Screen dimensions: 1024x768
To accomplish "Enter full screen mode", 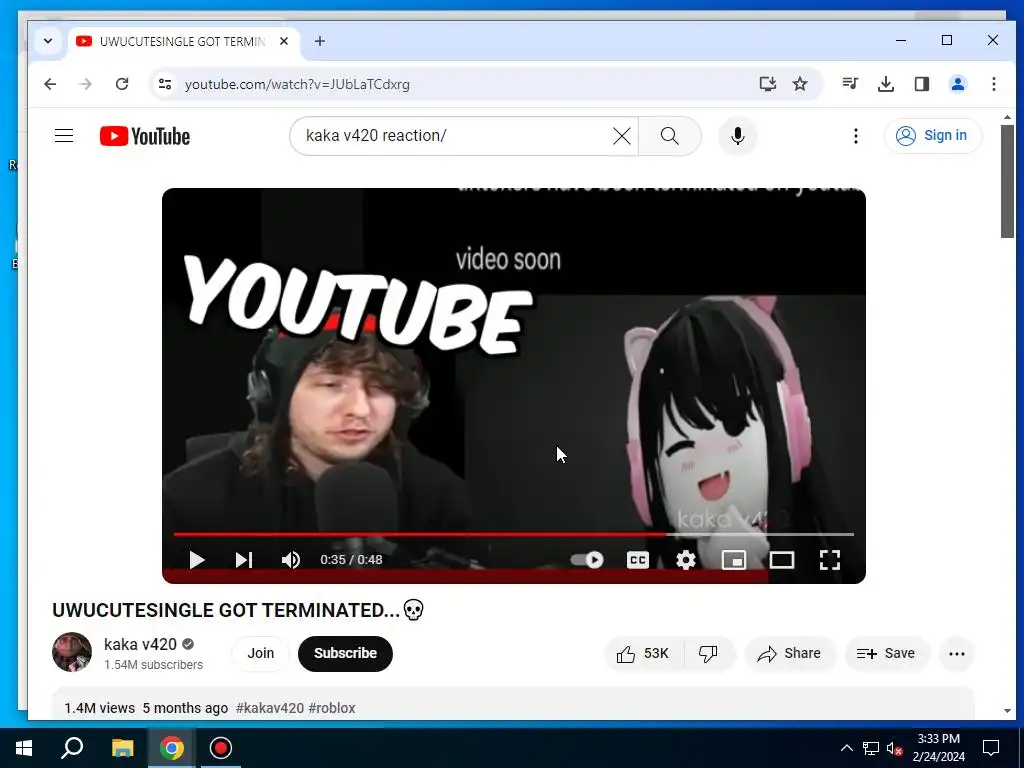I will tap(829, 560).
